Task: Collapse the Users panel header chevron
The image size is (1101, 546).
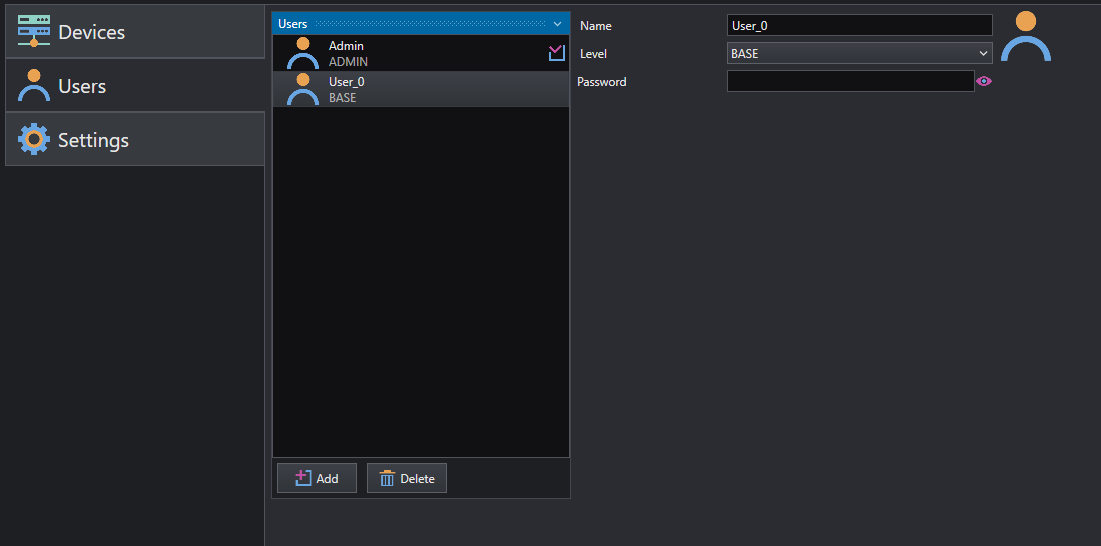Action: tap(558, 24)
